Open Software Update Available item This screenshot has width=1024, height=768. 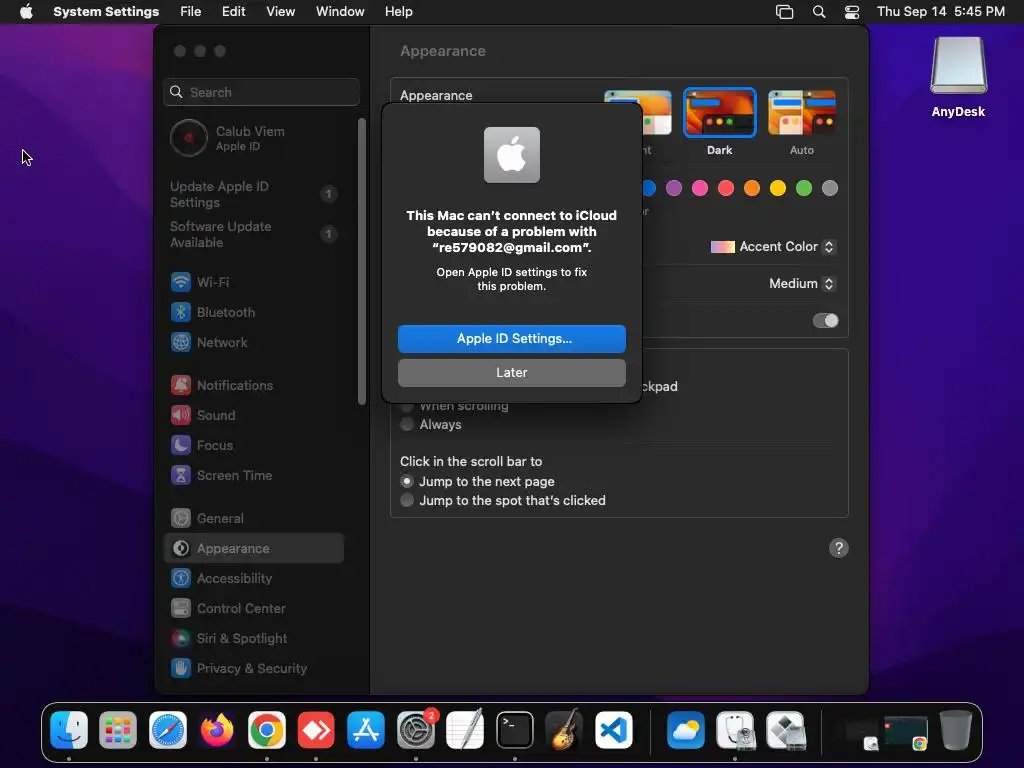tap(253, 234)
